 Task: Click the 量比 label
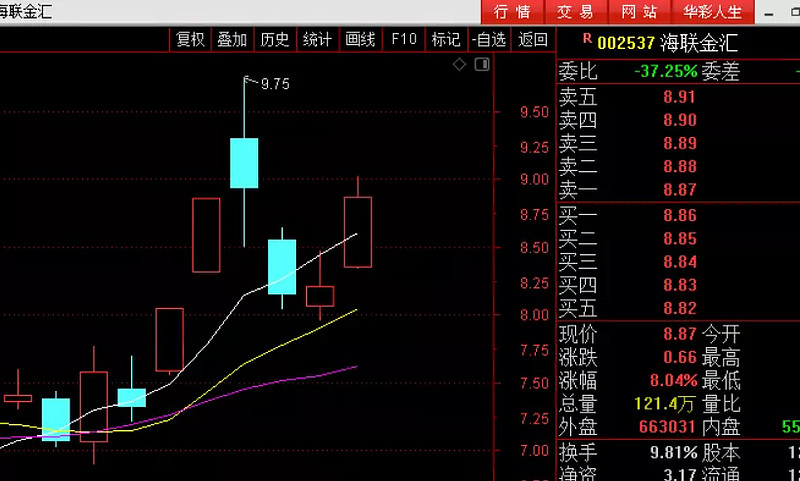pos(720,404)
